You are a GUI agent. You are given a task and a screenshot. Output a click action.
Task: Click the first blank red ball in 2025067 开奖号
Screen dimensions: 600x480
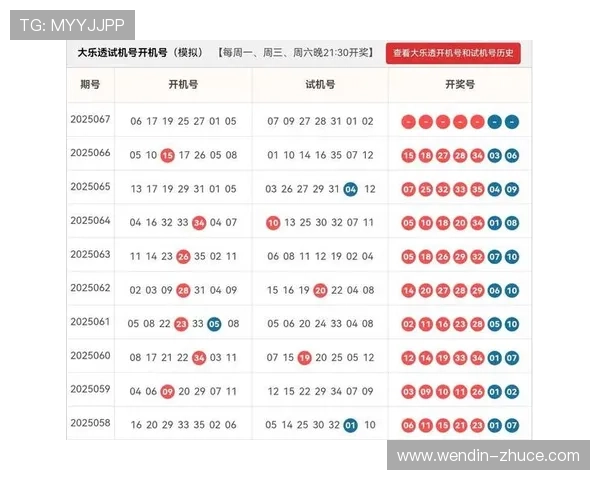(x=408, y=122)
